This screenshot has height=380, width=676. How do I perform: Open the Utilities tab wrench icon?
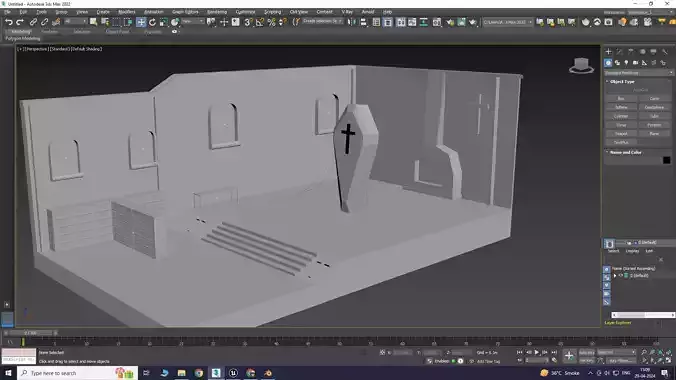665,52
